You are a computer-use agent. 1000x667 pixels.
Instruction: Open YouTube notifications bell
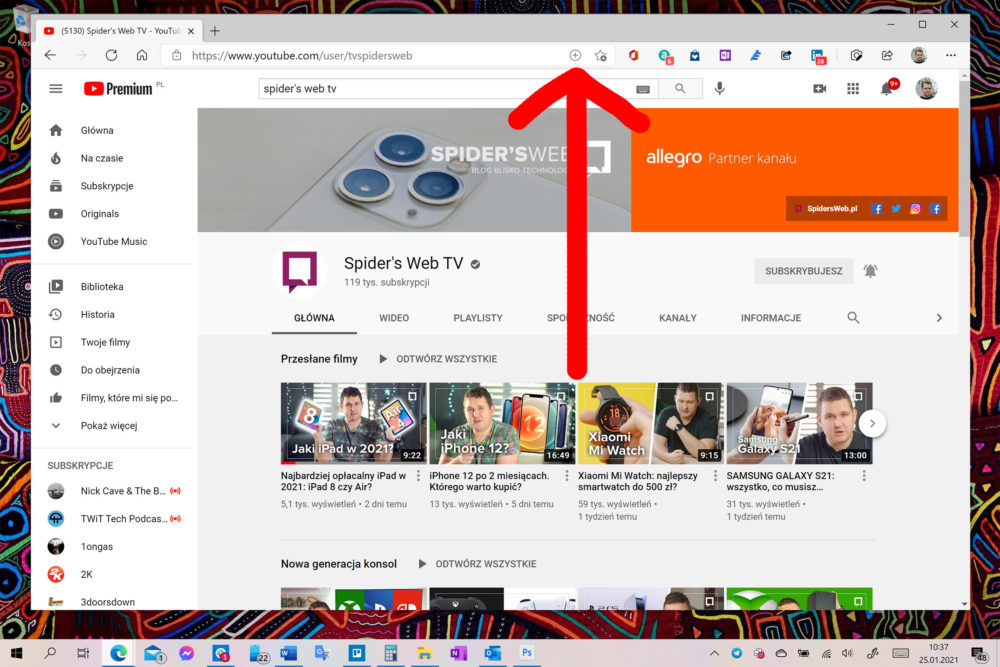pos(887,89)
